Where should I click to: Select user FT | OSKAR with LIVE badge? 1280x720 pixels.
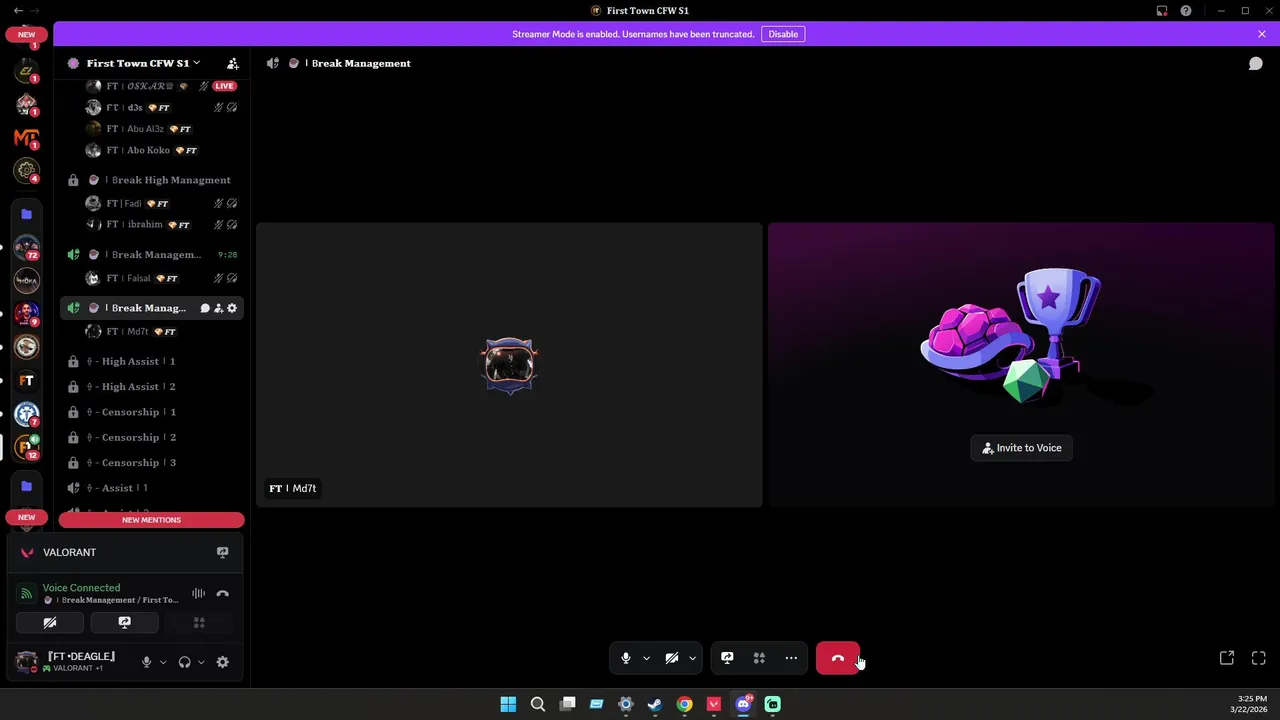(161, 86)
